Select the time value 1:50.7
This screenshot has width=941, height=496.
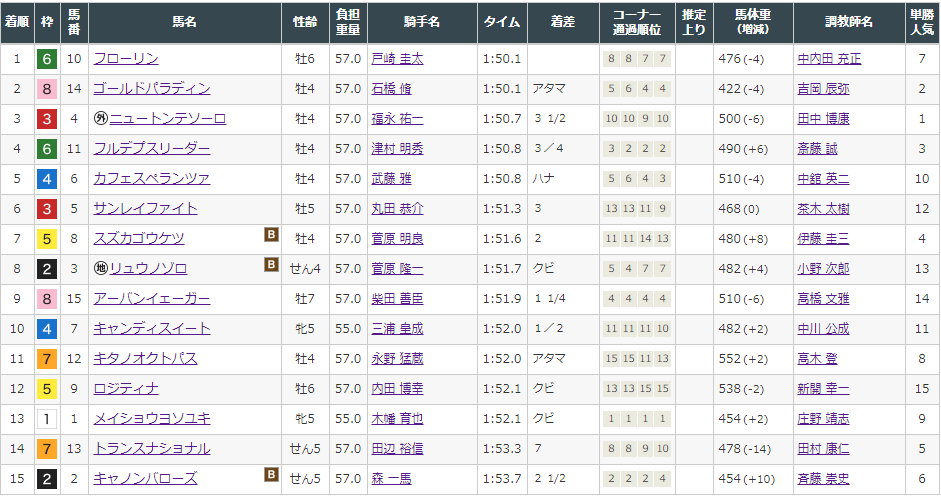pyautogui.click(x=502, y=119)
